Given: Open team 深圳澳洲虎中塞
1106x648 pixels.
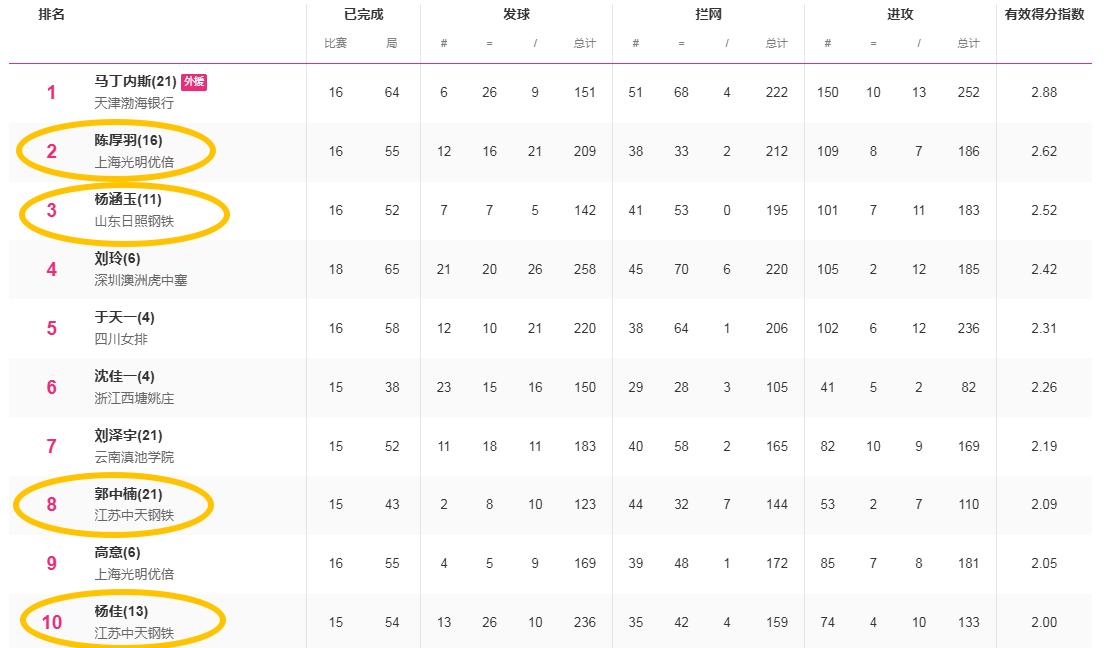Looking at the screenshot, I should [140, 280].
